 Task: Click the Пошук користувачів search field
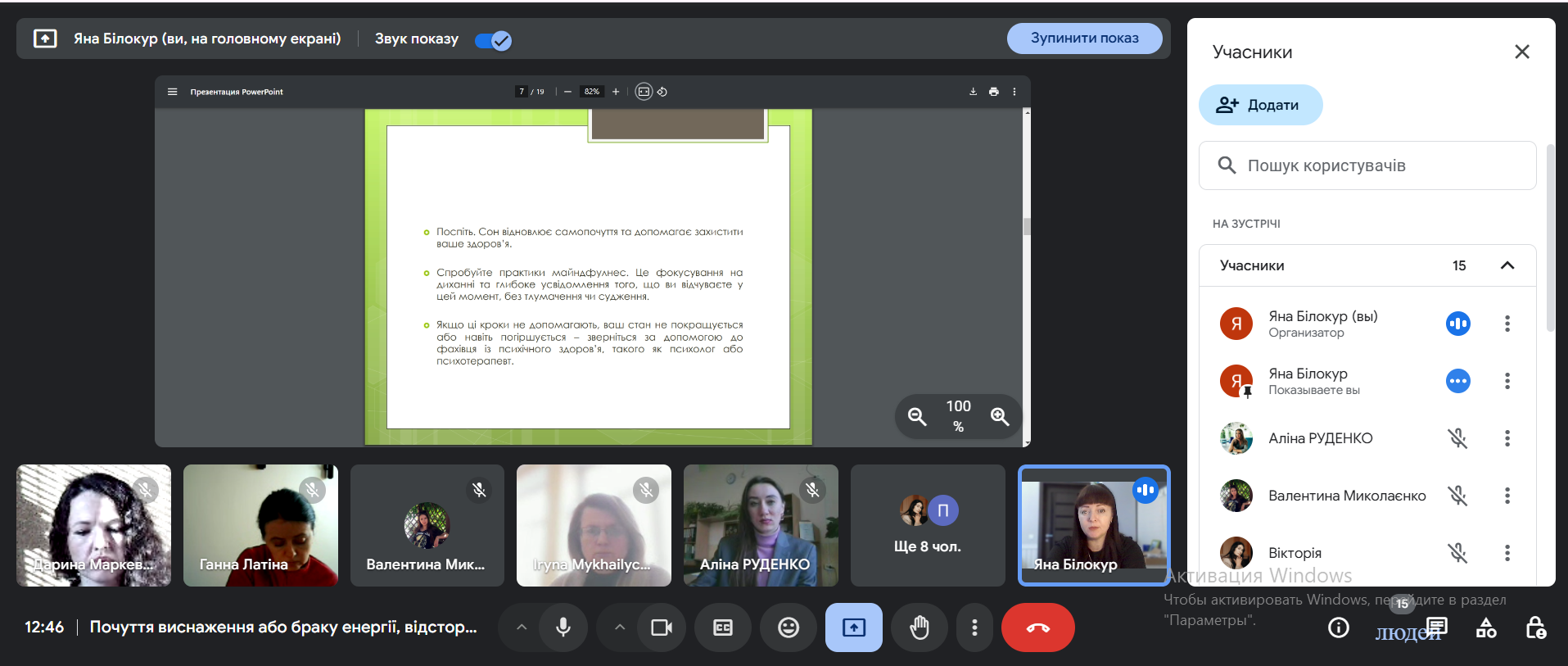coord(1367,165)
